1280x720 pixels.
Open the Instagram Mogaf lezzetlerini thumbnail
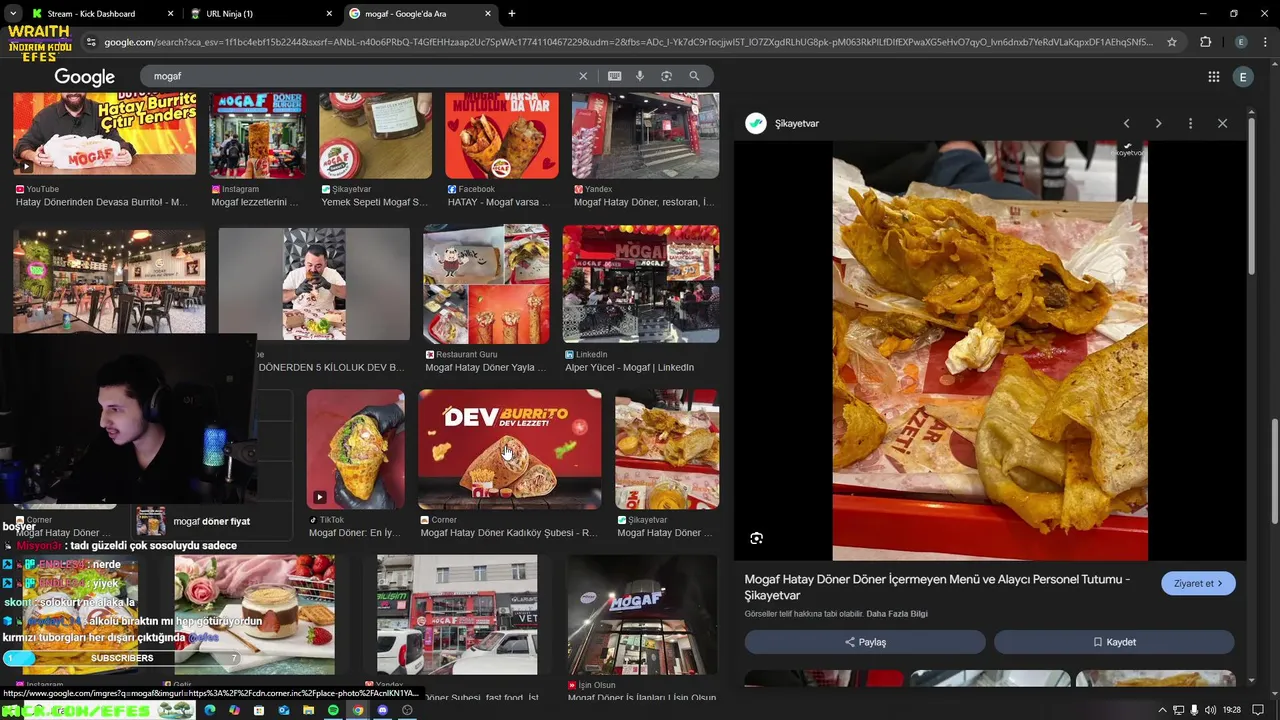[x=257, y=135]
